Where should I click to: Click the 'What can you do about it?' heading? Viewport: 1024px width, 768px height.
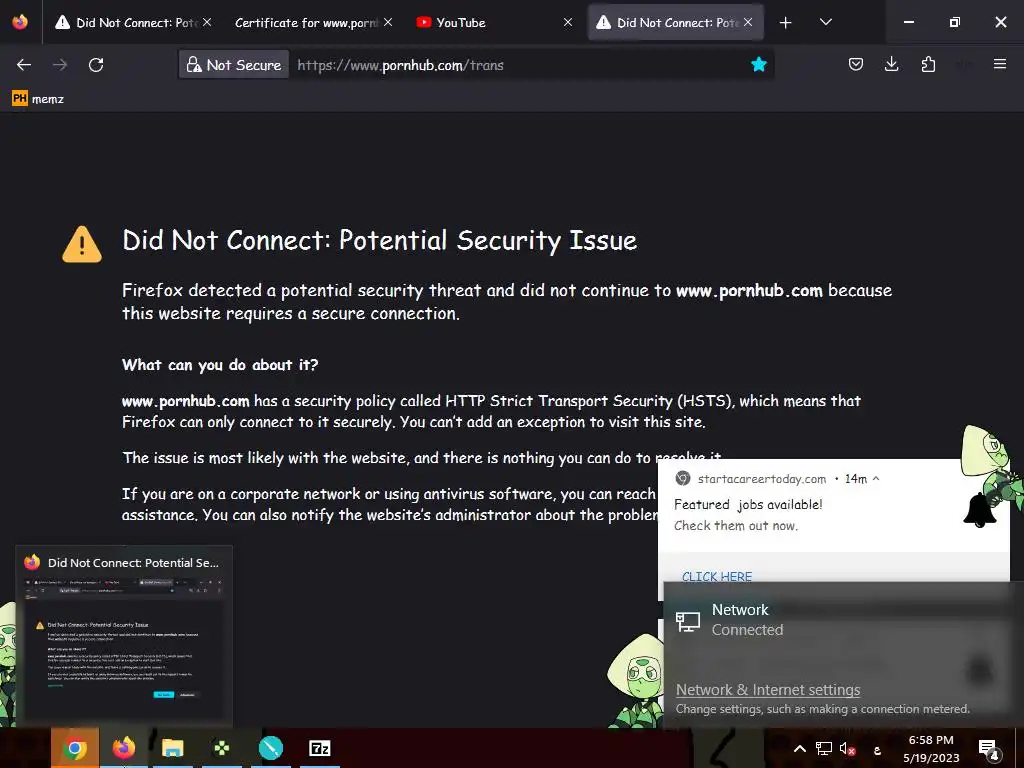220,364
